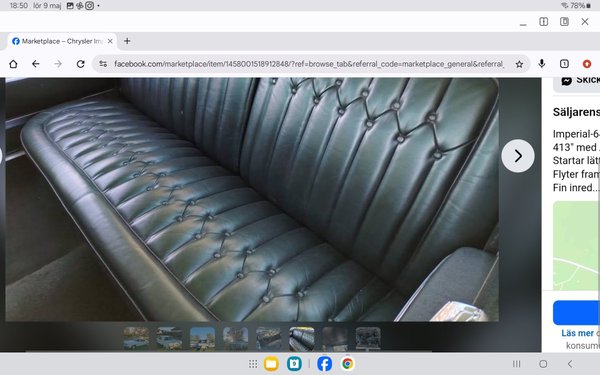Open the Facebook app in taskbar
Screen dimensions: 600x375
324,364
